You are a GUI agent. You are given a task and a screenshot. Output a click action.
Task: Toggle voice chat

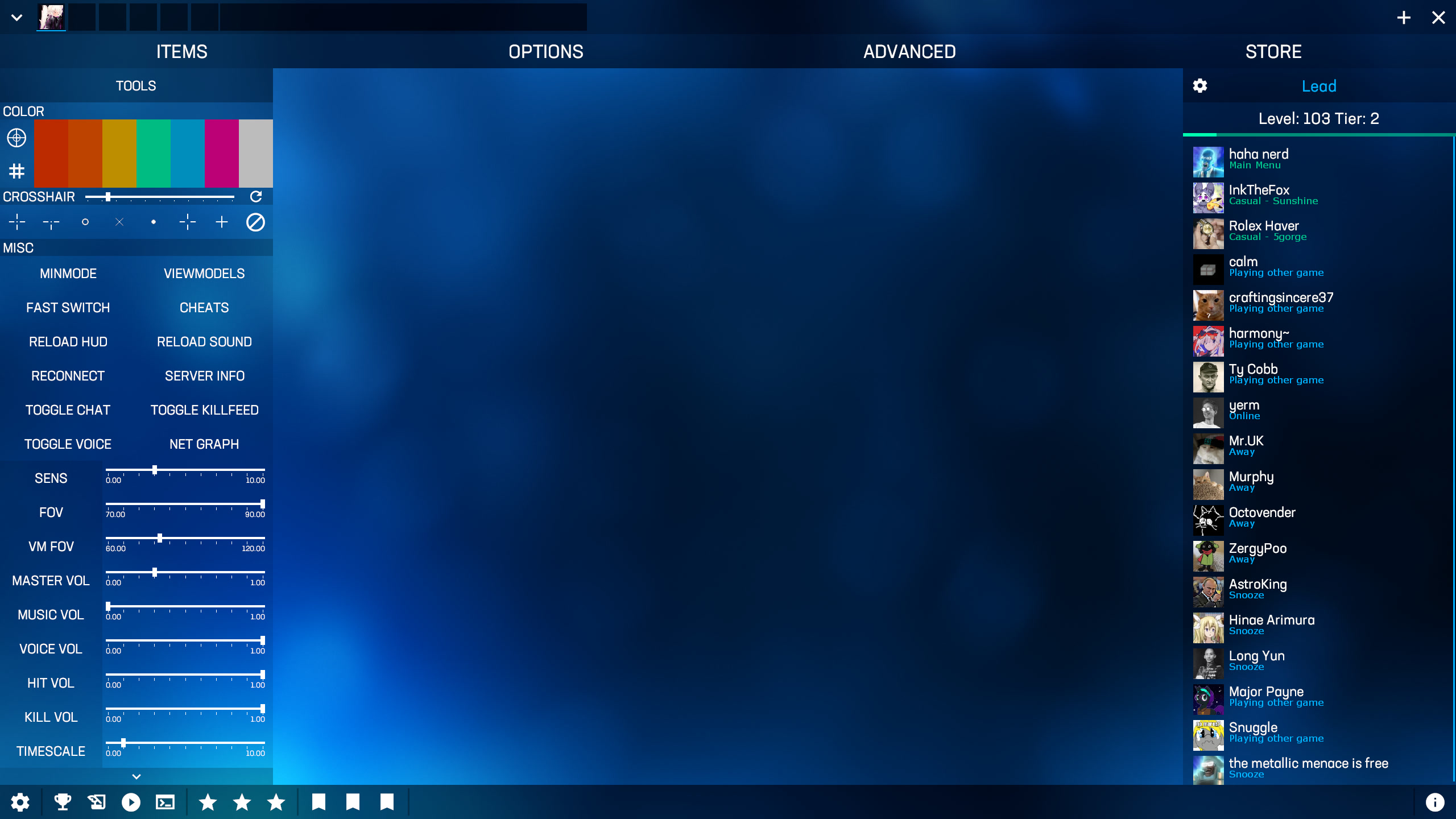tap(68, 444)
